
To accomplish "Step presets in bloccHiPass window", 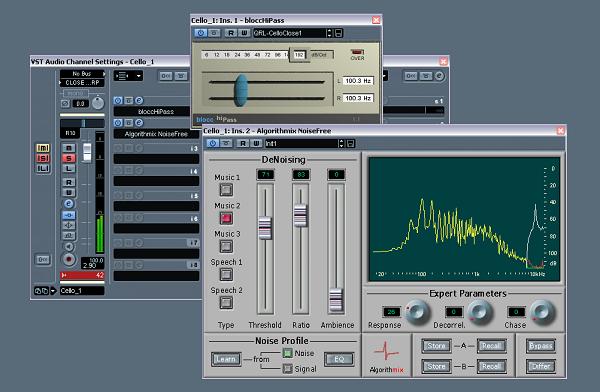I will pos(329,33).
